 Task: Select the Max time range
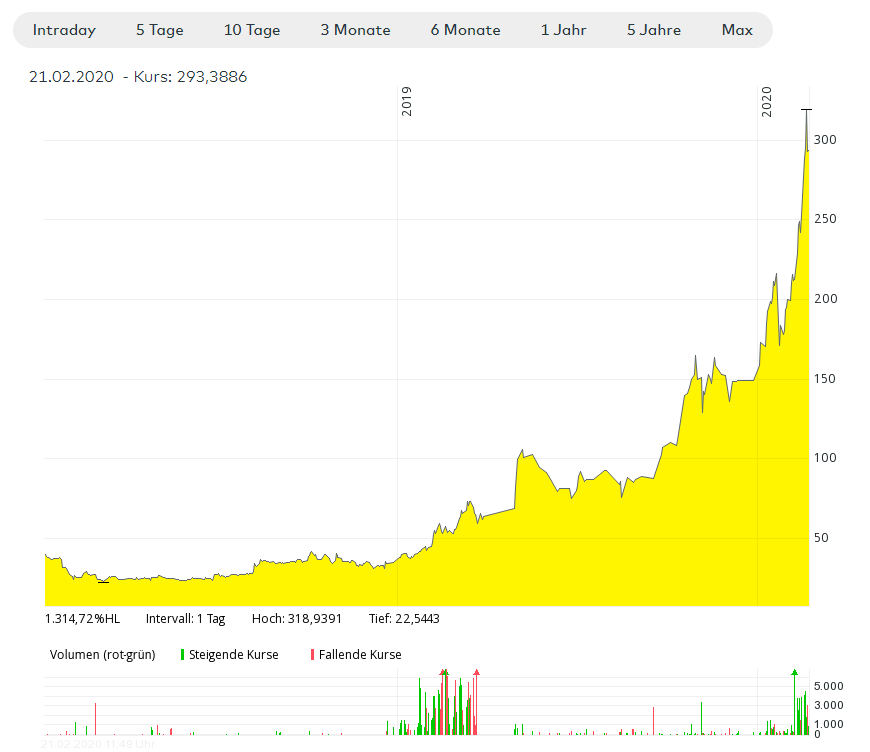pyautogui.click(x=737, y=30)
